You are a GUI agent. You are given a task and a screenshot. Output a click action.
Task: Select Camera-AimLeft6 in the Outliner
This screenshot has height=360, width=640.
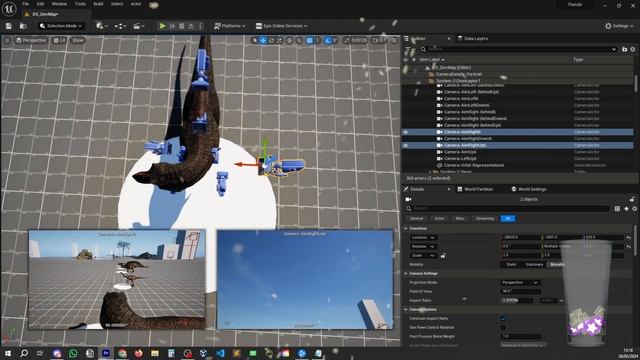(461, 99)
